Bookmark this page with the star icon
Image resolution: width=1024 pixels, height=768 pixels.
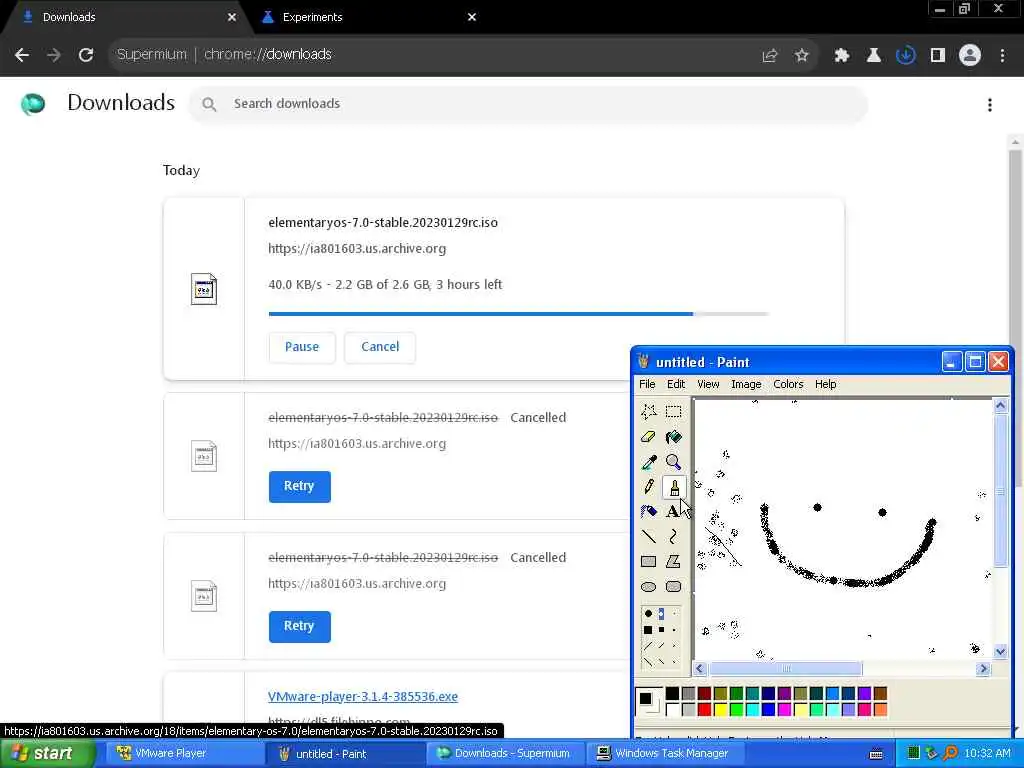click(802, 56)
